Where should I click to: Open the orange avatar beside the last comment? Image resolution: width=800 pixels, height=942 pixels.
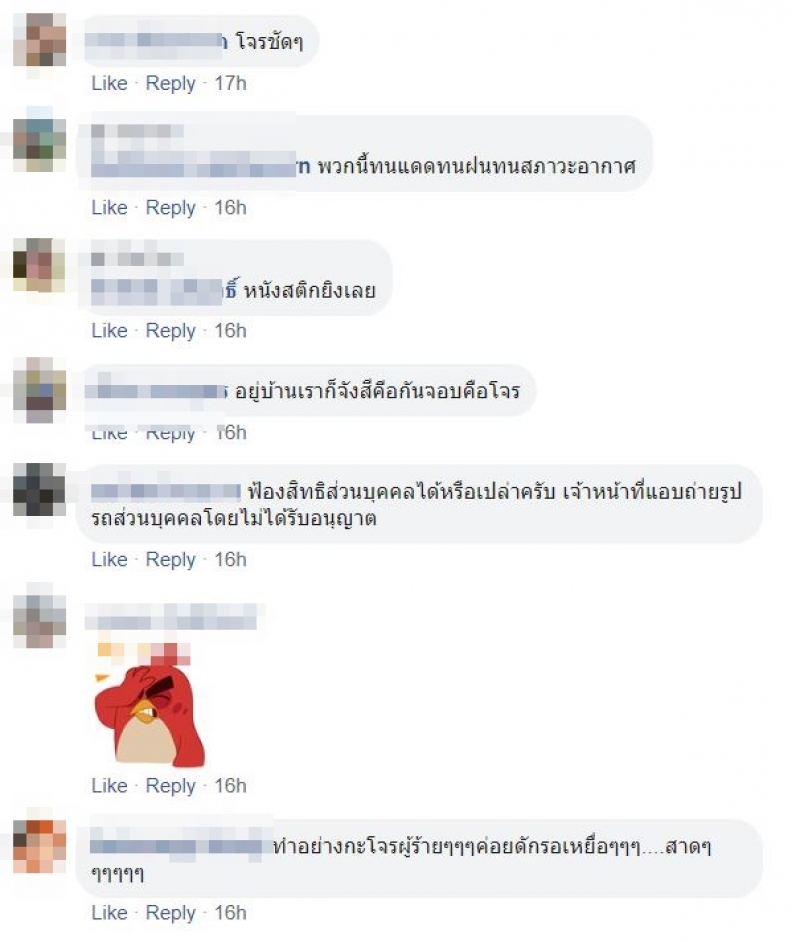(40, 846)
